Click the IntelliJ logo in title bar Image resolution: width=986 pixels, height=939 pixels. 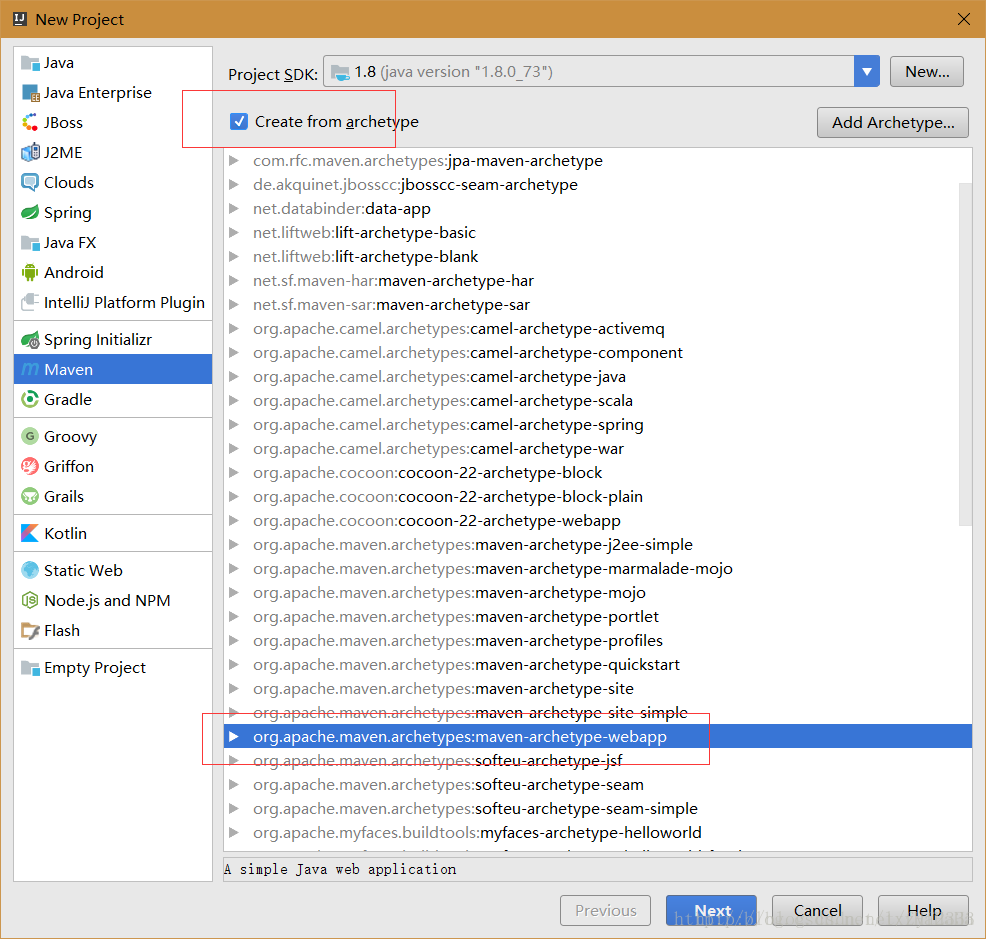coord(19,19)
